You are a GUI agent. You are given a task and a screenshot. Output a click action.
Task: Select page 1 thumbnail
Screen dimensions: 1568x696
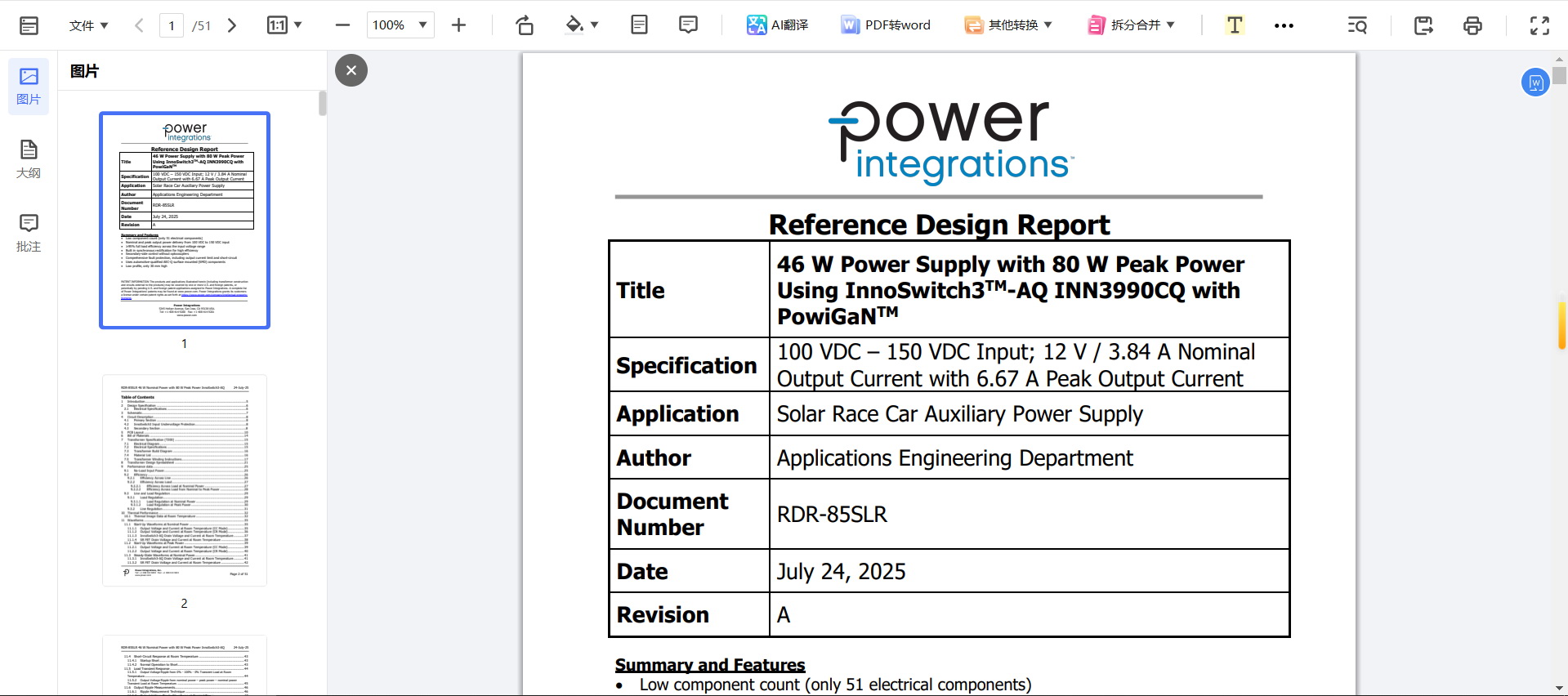[x=185, y=221]
